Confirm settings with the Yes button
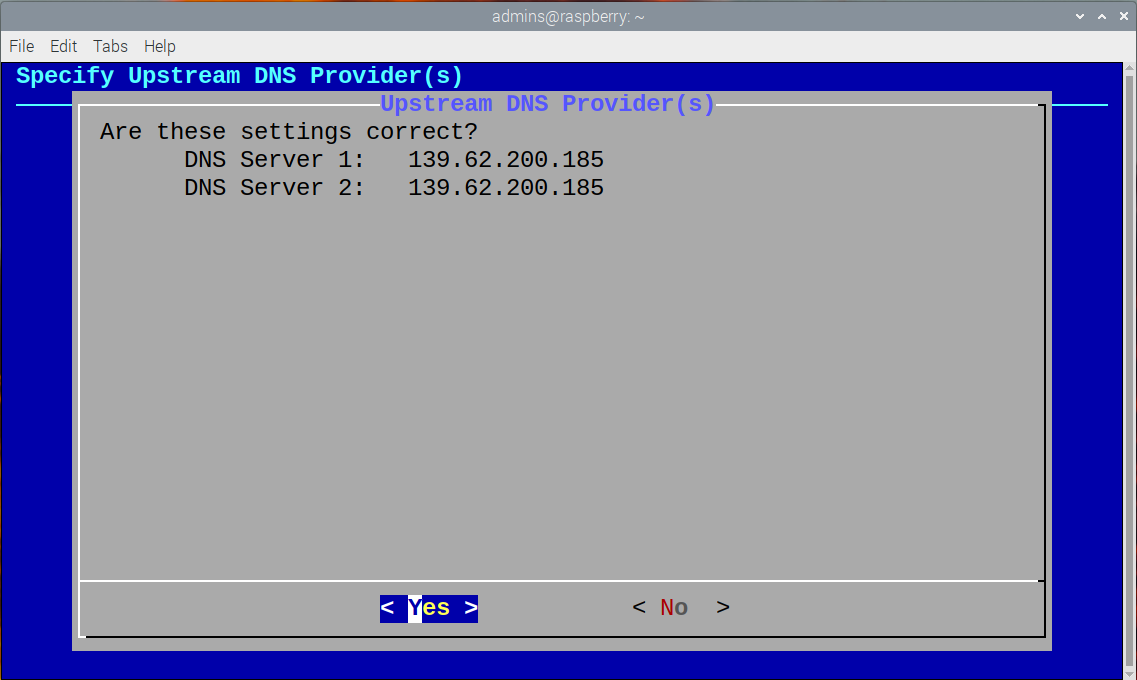Viewport: 1137px width, 680px height. coord(429,608)
